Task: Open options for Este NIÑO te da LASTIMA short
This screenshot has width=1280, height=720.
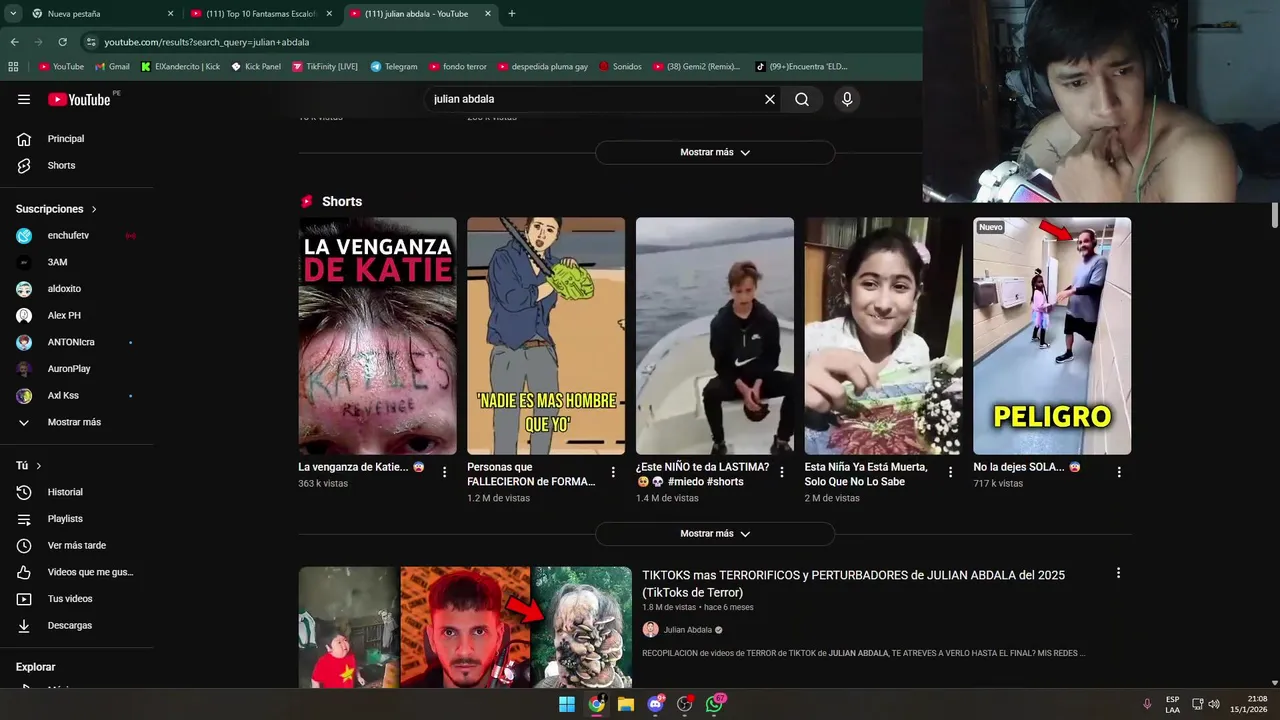Action: click(782, 472)
